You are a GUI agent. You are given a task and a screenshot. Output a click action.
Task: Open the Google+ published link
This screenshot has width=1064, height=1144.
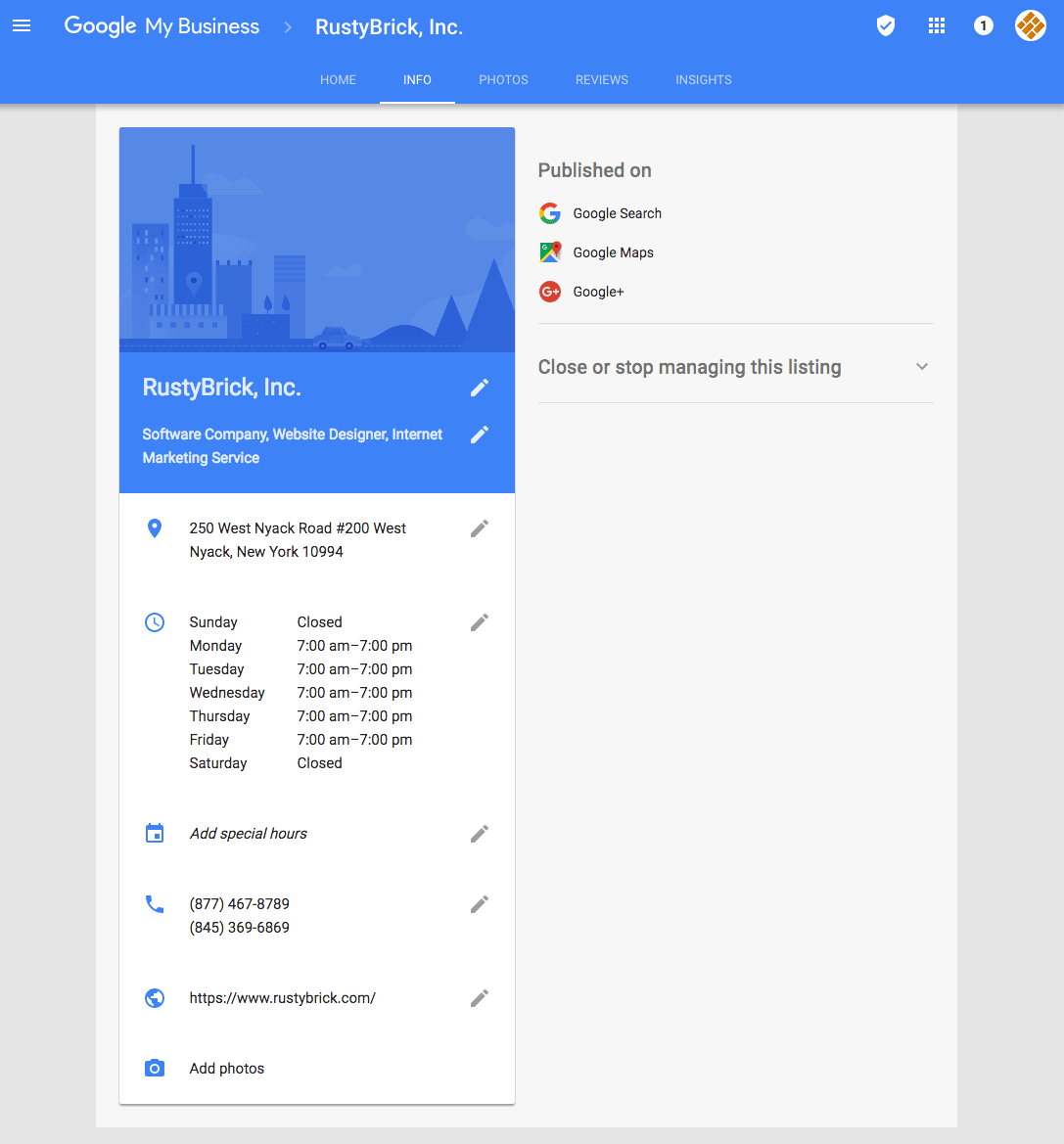[598, 292]
